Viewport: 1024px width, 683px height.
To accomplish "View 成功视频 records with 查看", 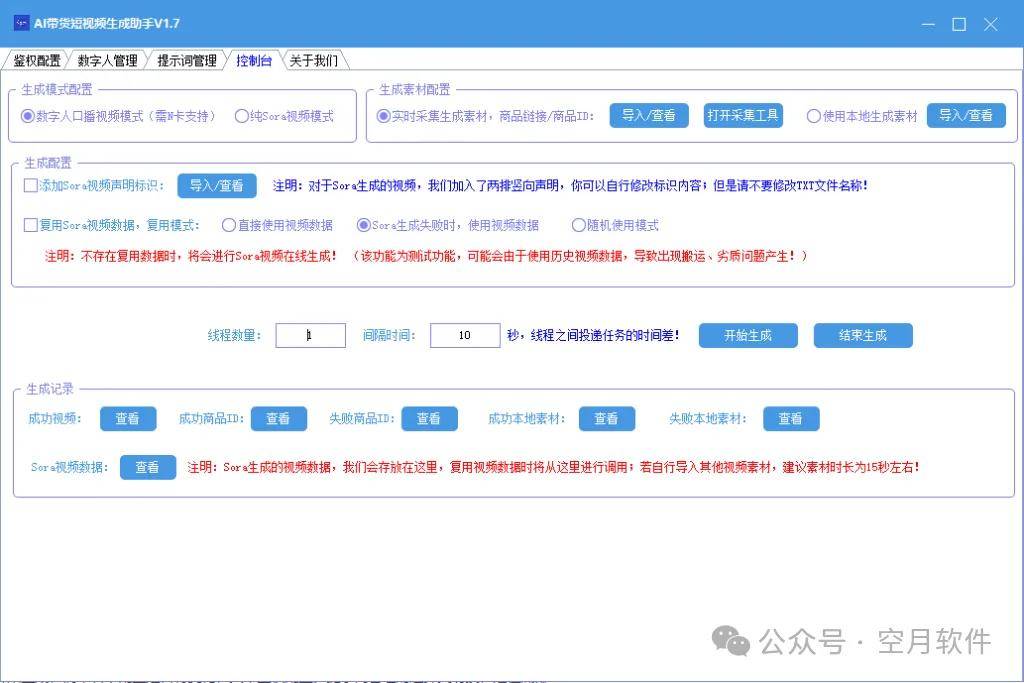I will pos(128,419).
